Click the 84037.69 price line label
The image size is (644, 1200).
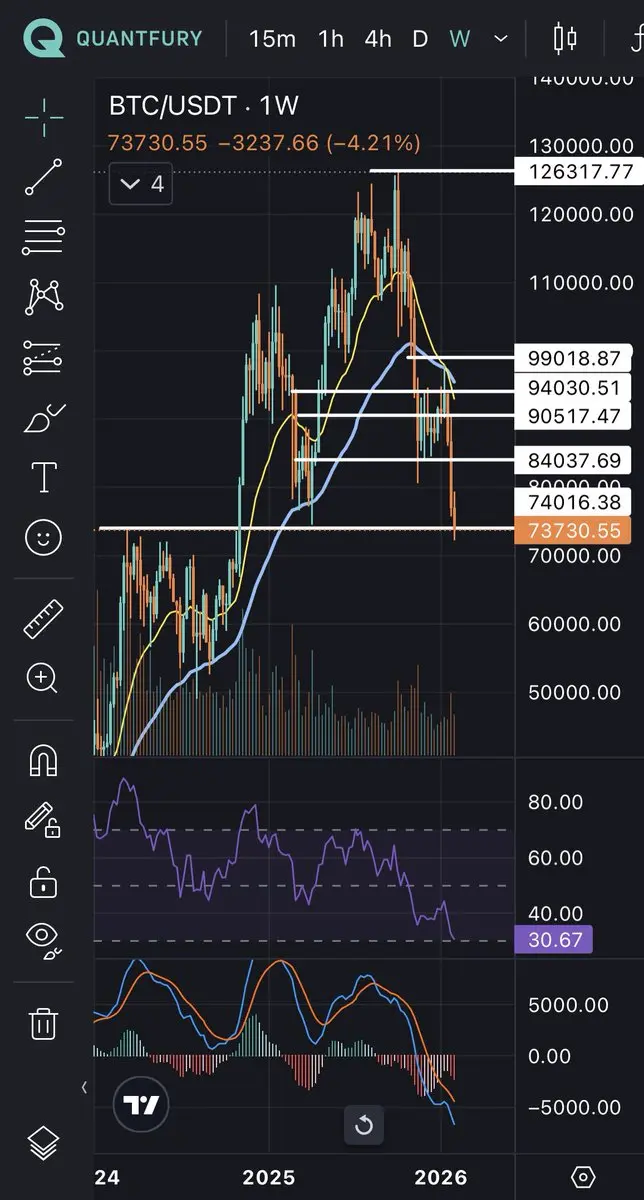[x=574, y=461]
